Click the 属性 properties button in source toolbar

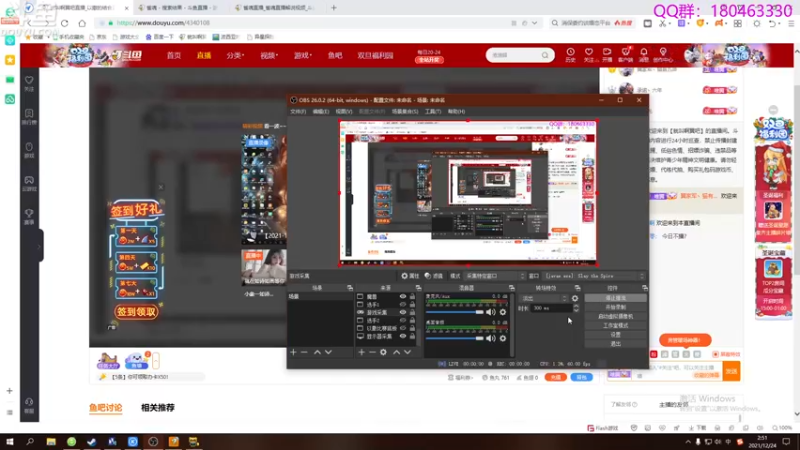click(x=410, y=276)
